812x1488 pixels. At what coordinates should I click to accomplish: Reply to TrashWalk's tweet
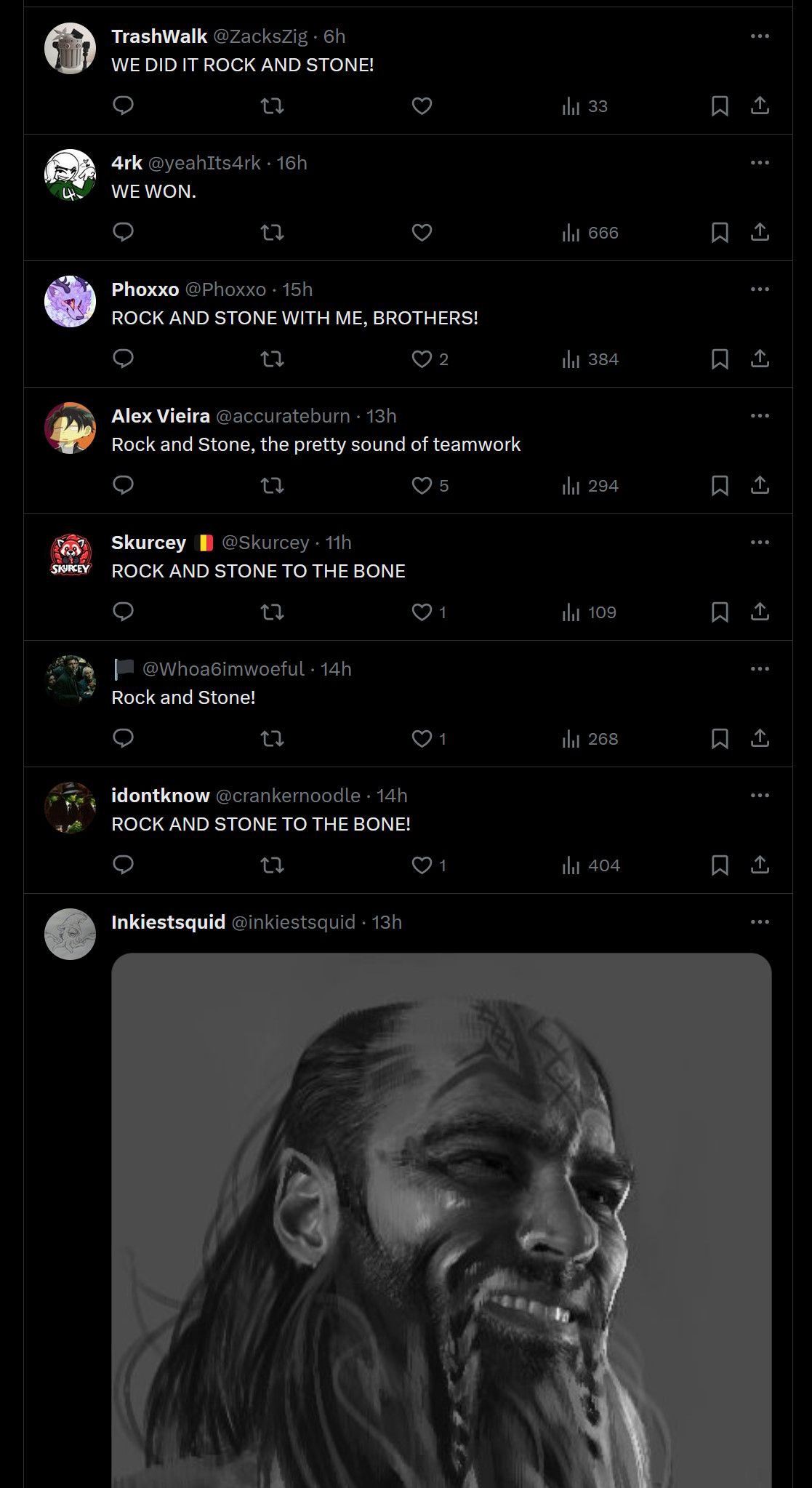click(x=124, y=106)
